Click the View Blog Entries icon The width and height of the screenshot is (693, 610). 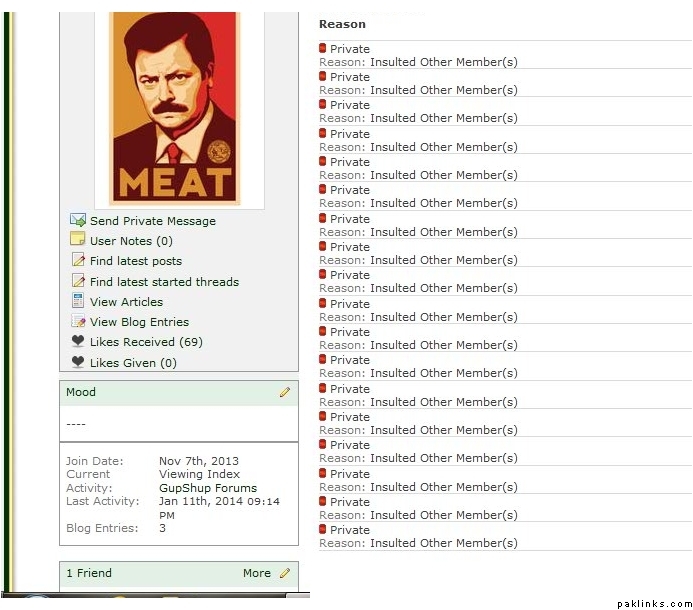(77, 322)
